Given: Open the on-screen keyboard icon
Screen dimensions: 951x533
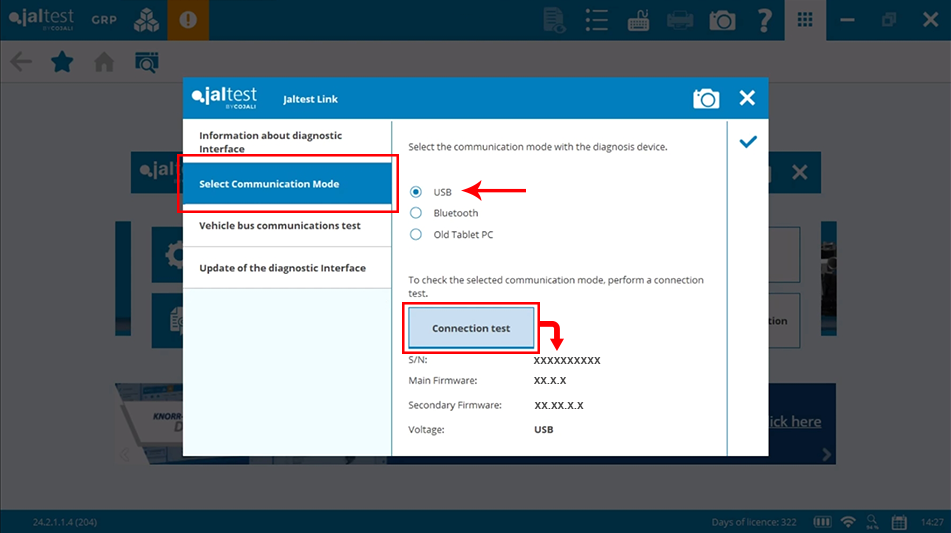Looking at the screenshot, I should coord(638,20).
